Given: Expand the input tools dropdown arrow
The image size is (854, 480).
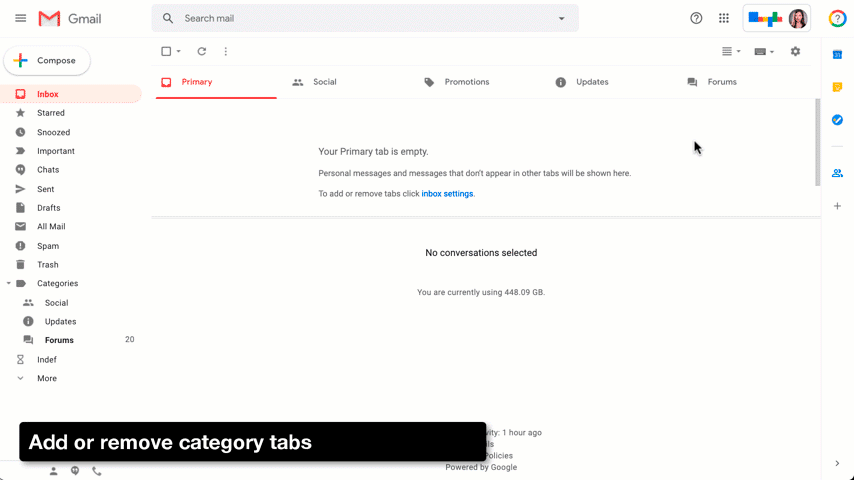Looking at the screenshot, I should coord(772,52).
